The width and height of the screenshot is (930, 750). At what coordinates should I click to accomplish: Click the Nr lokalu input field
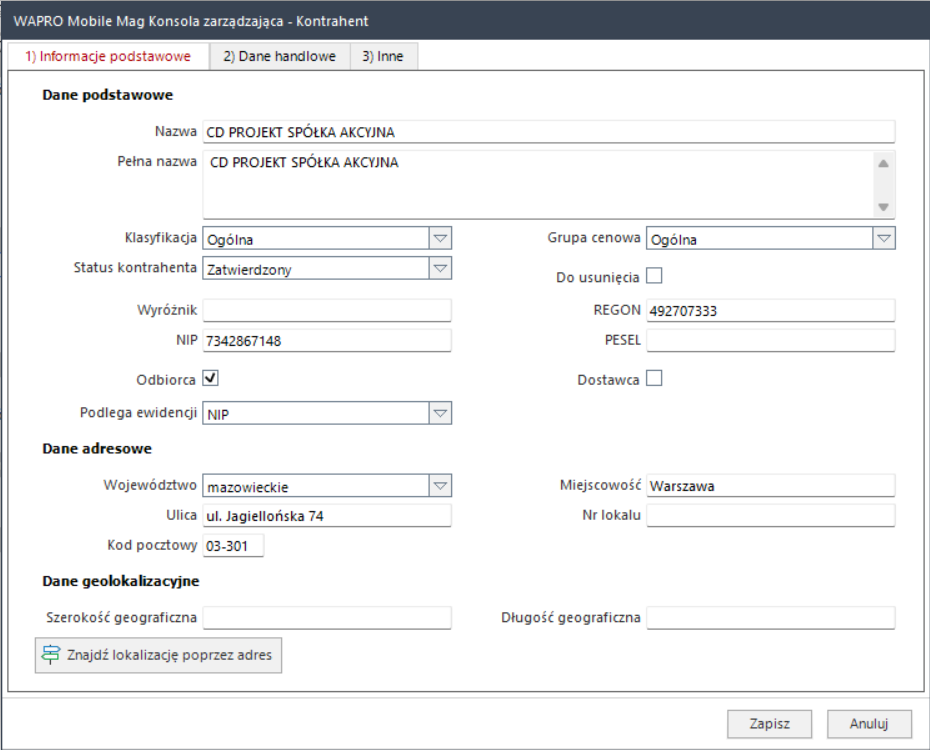tap(770, 515)
